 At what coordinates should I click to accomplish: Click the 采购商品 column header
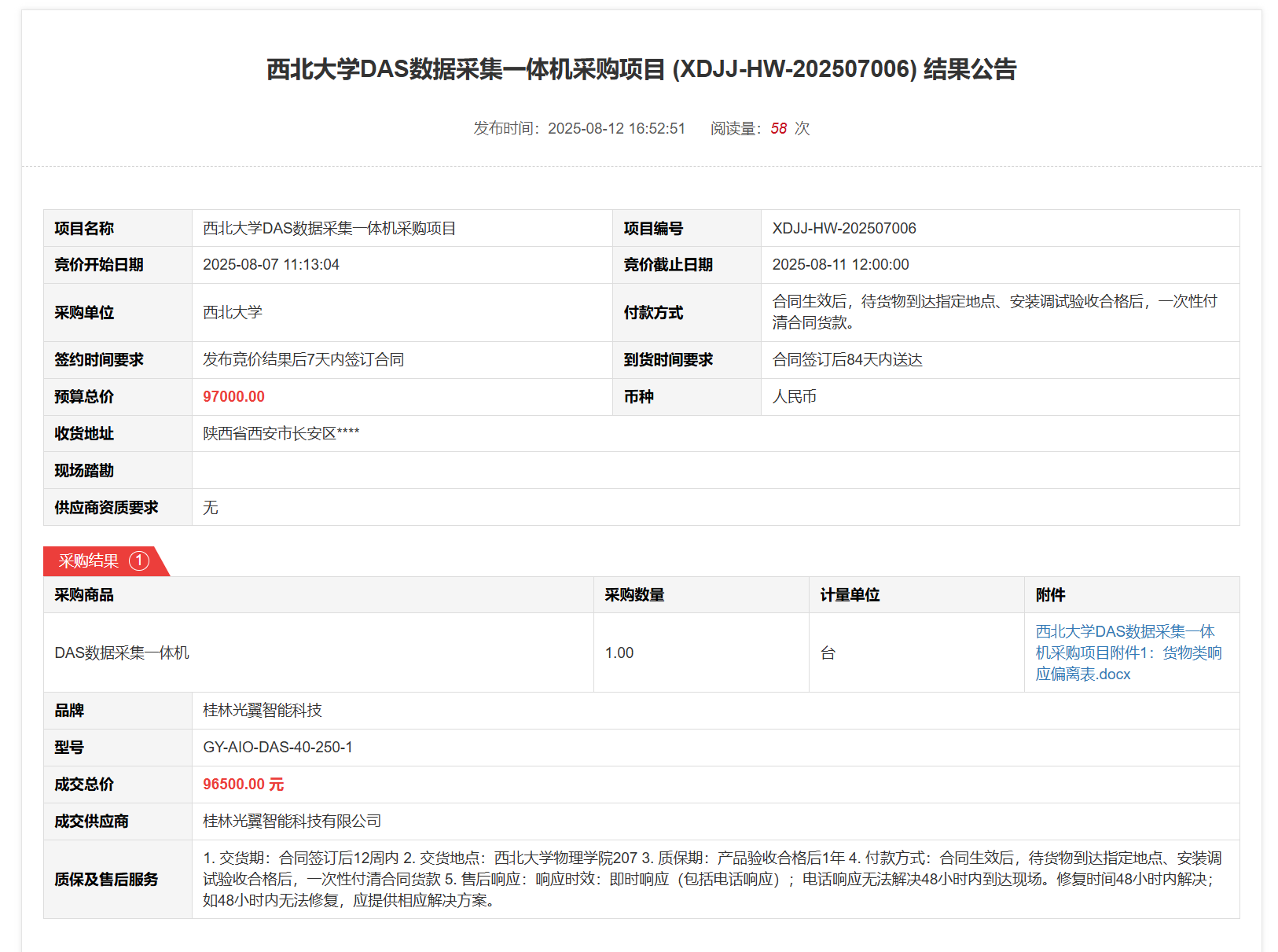point(84,595)
